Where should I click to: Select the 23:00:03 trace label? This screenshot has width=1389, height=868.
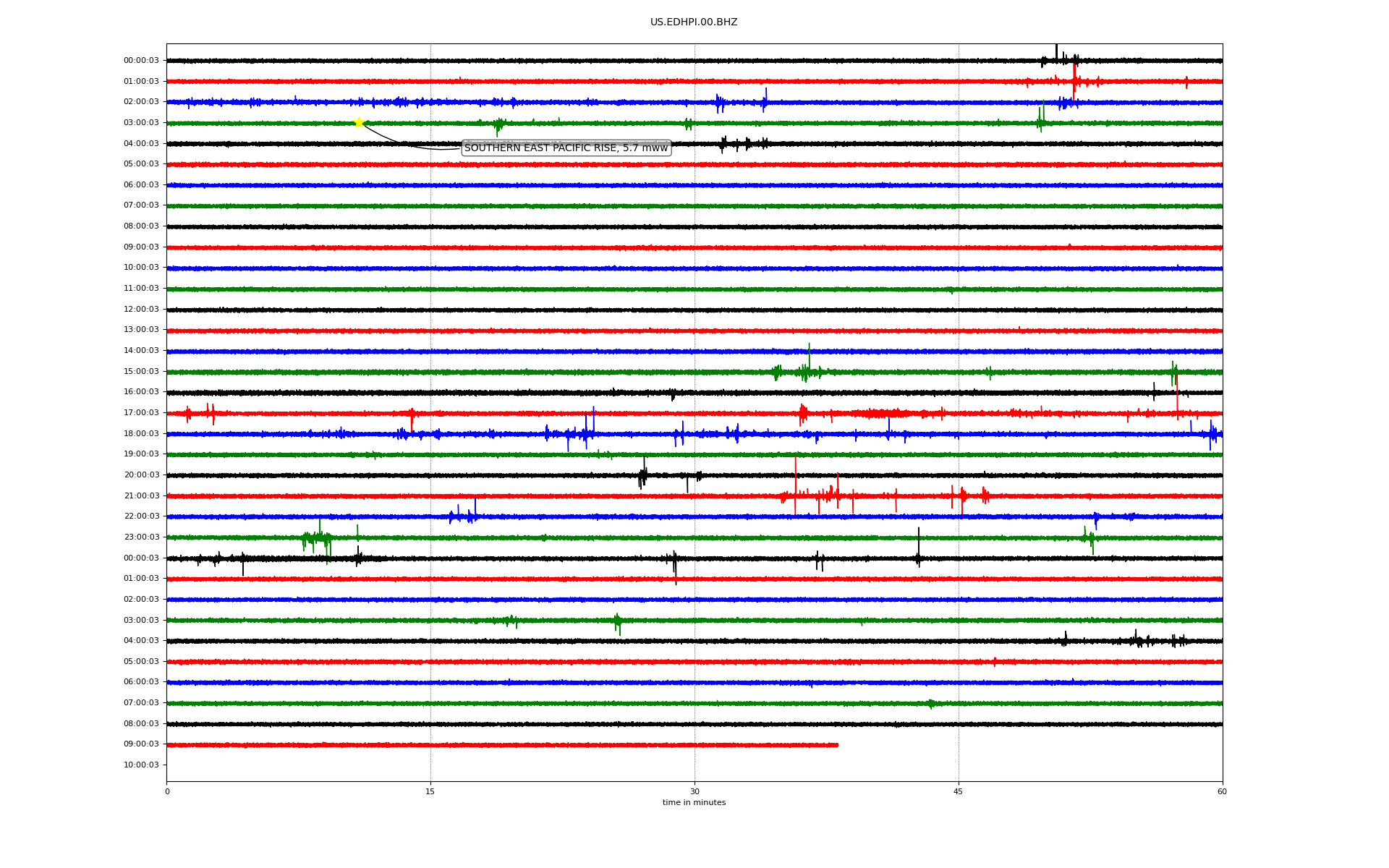click(x=141, y=537)
